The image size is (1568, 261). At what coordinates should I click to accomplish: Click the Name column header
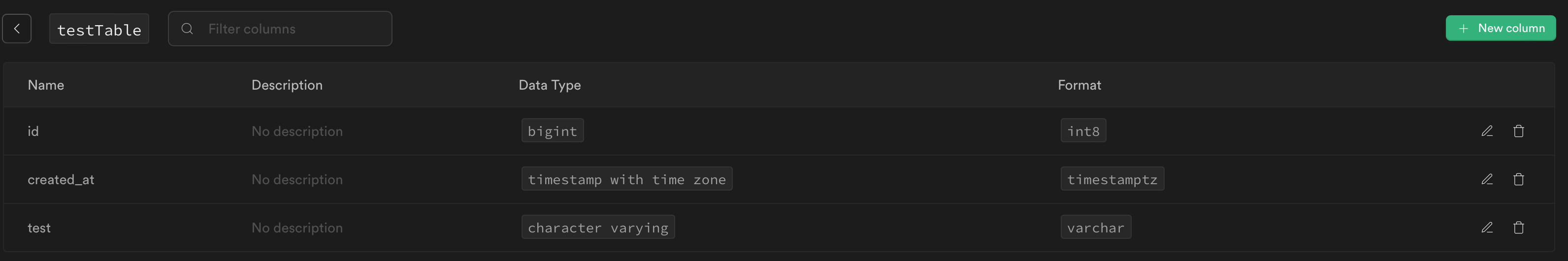click(x=46, y=85)
